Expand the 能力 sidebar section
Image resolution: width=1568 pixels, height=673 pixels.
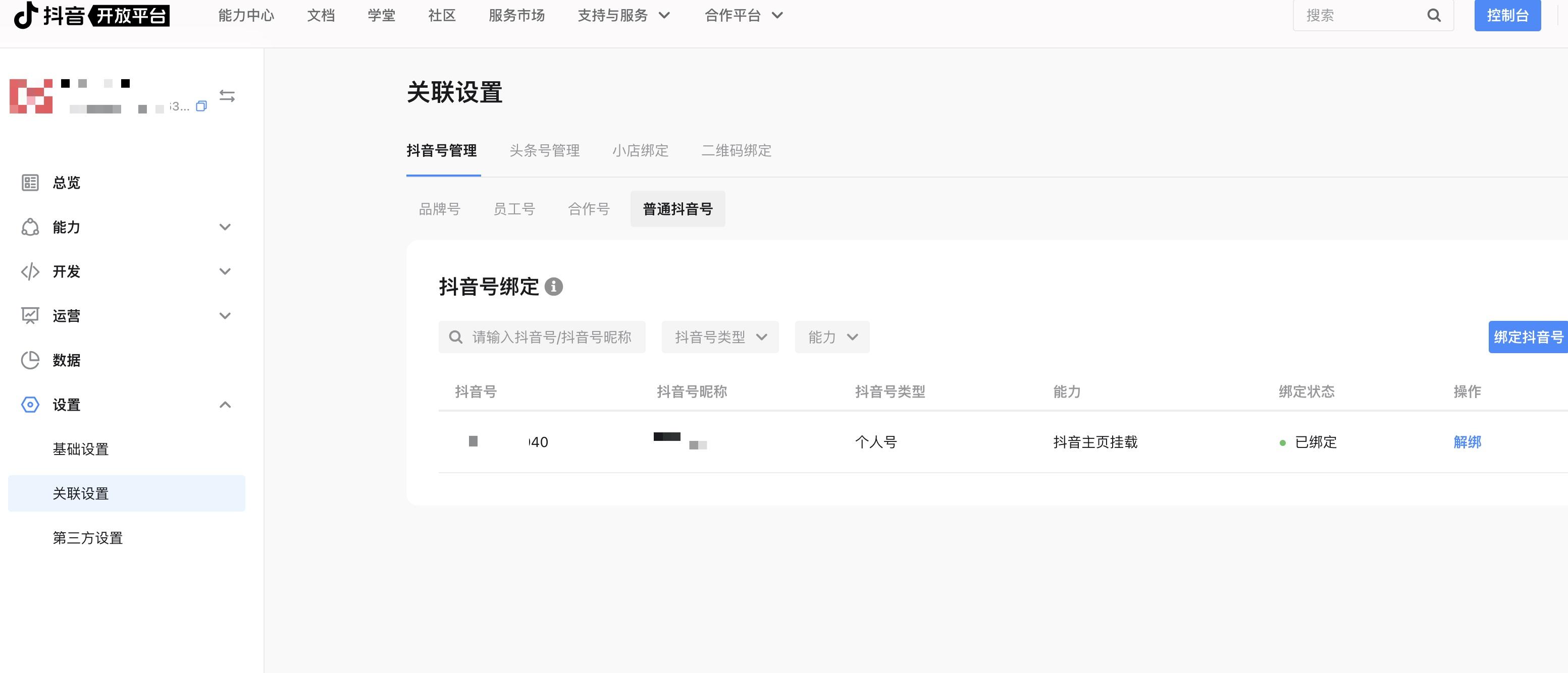click(x=225, y=227)
